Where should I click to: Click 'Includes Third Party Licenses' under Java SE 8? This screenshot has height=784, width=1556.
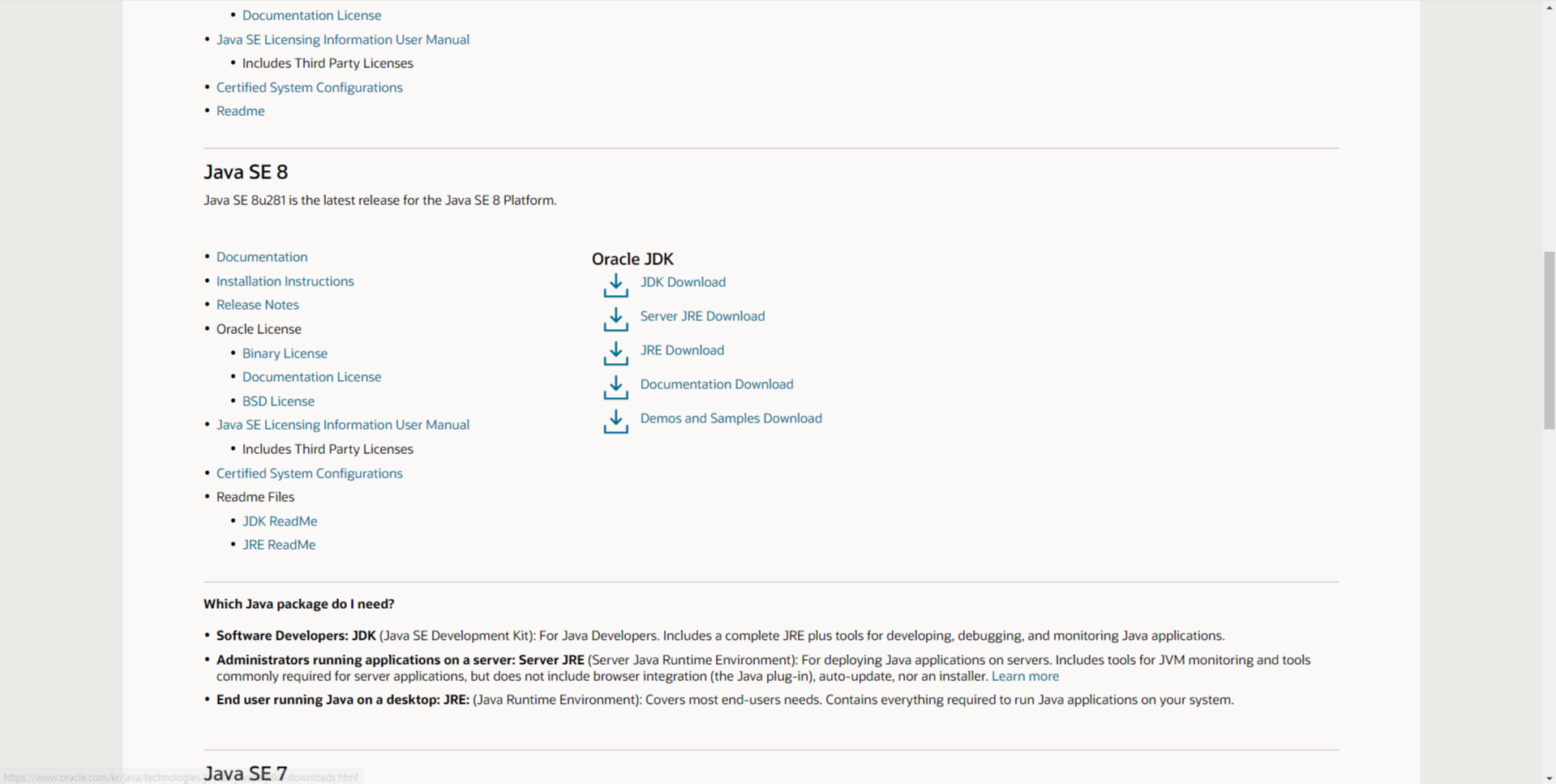[328, 449]
